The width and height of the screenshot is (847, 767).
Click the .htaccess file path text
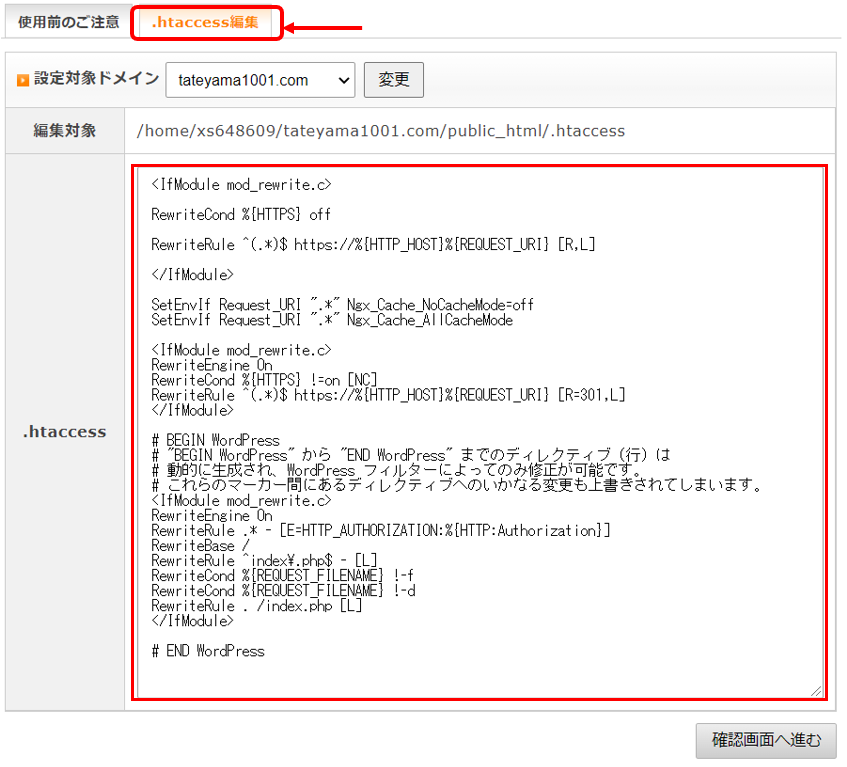tap(380, 131)
